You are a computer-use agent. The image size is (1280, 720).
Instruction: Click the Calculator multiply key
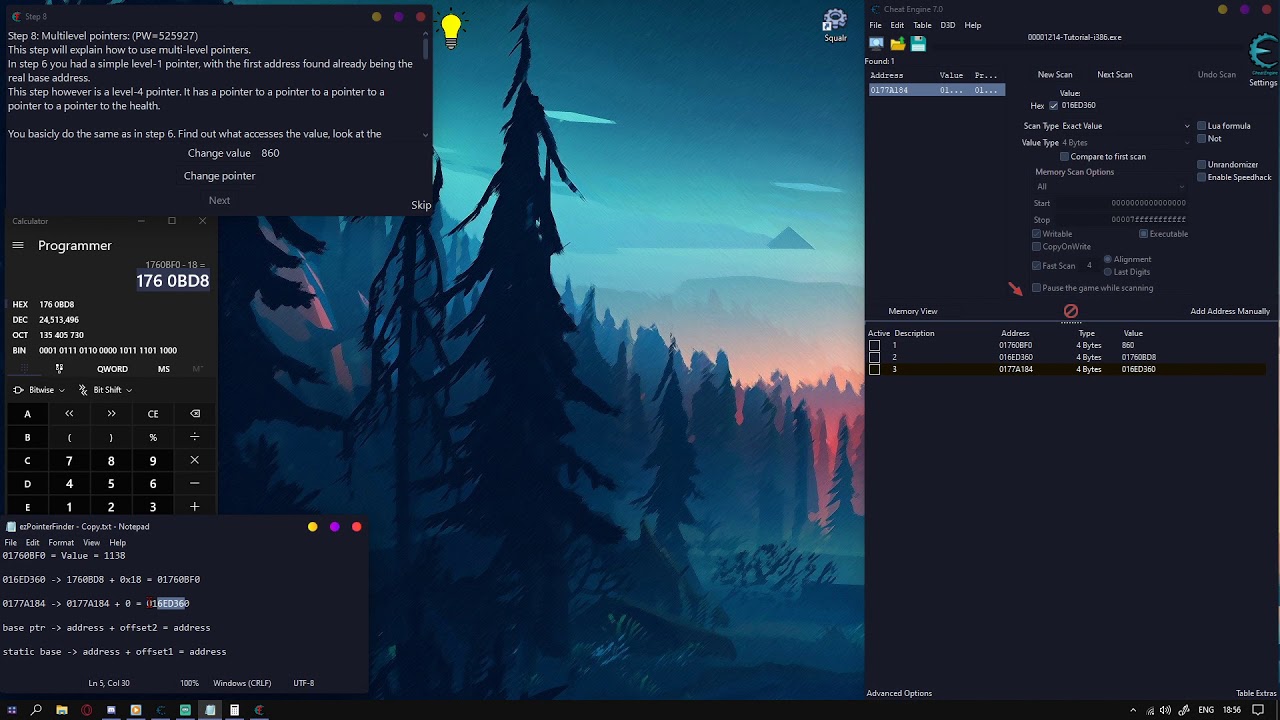(x=194, y=460)
